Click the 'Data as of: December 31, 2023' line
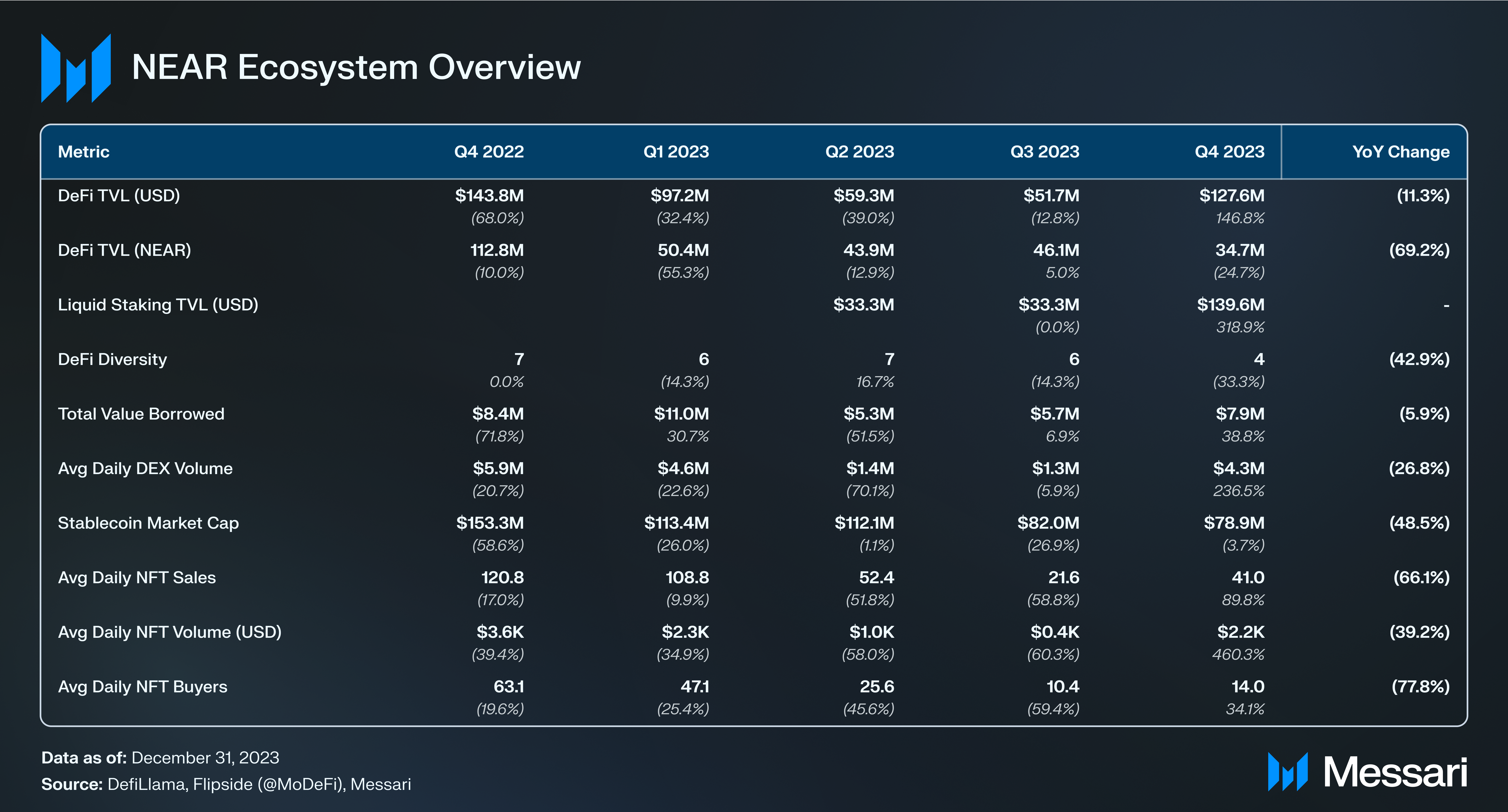 160,758
